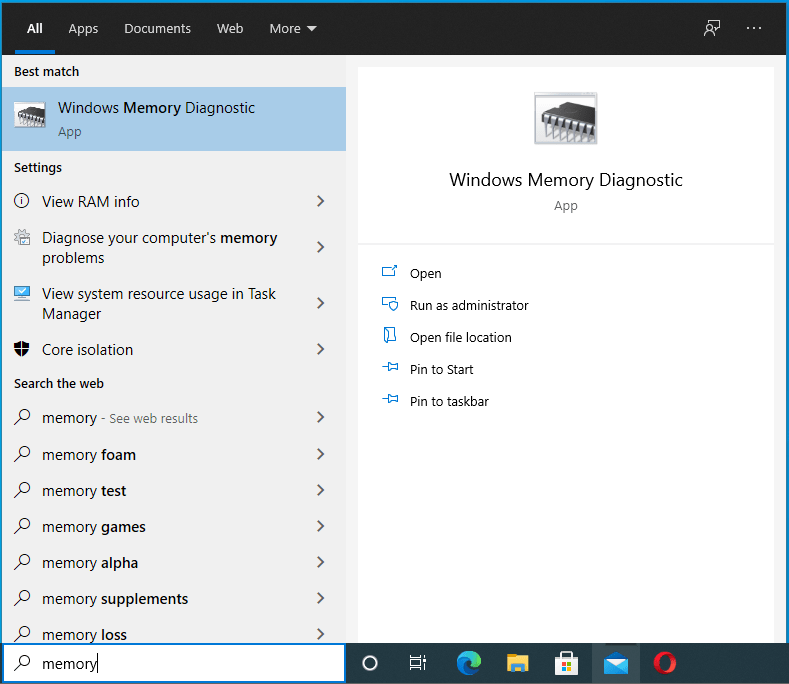Screen dimensions: 789x684
Task: Launch Opera browser from the taskbar
Action: point(665,663)
